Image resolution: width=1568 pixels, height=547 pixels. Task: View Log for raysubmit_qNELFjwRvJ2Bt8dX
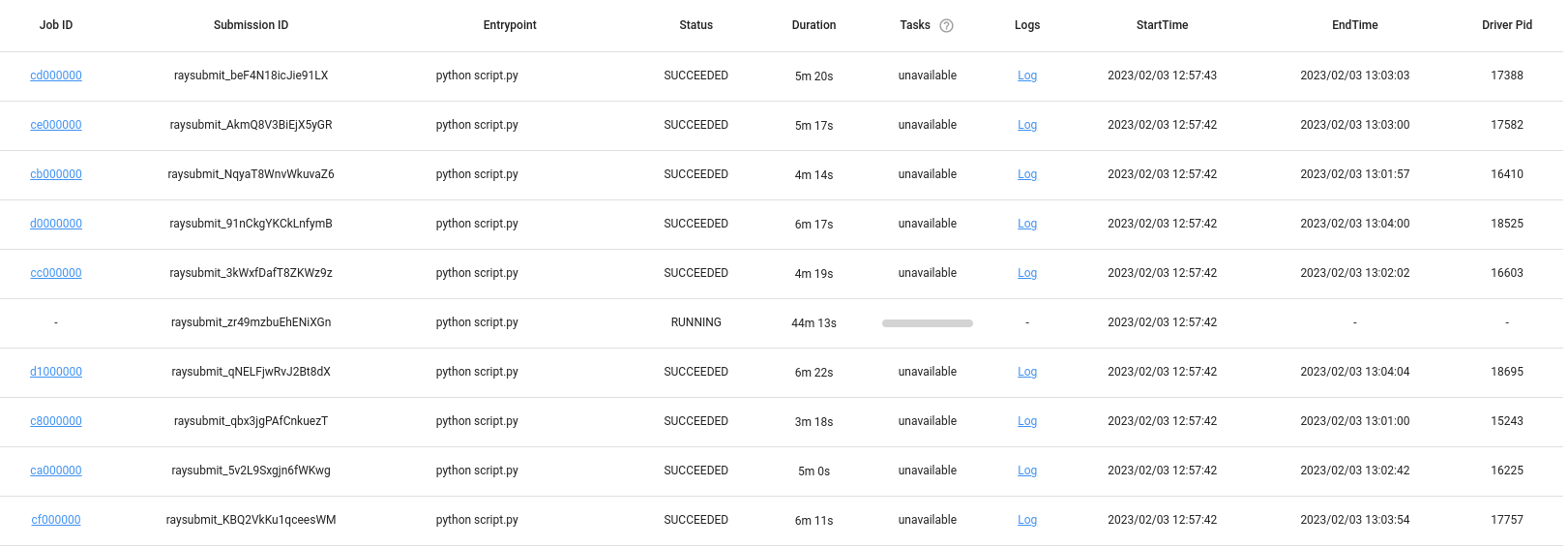(x=1027, y=372)
